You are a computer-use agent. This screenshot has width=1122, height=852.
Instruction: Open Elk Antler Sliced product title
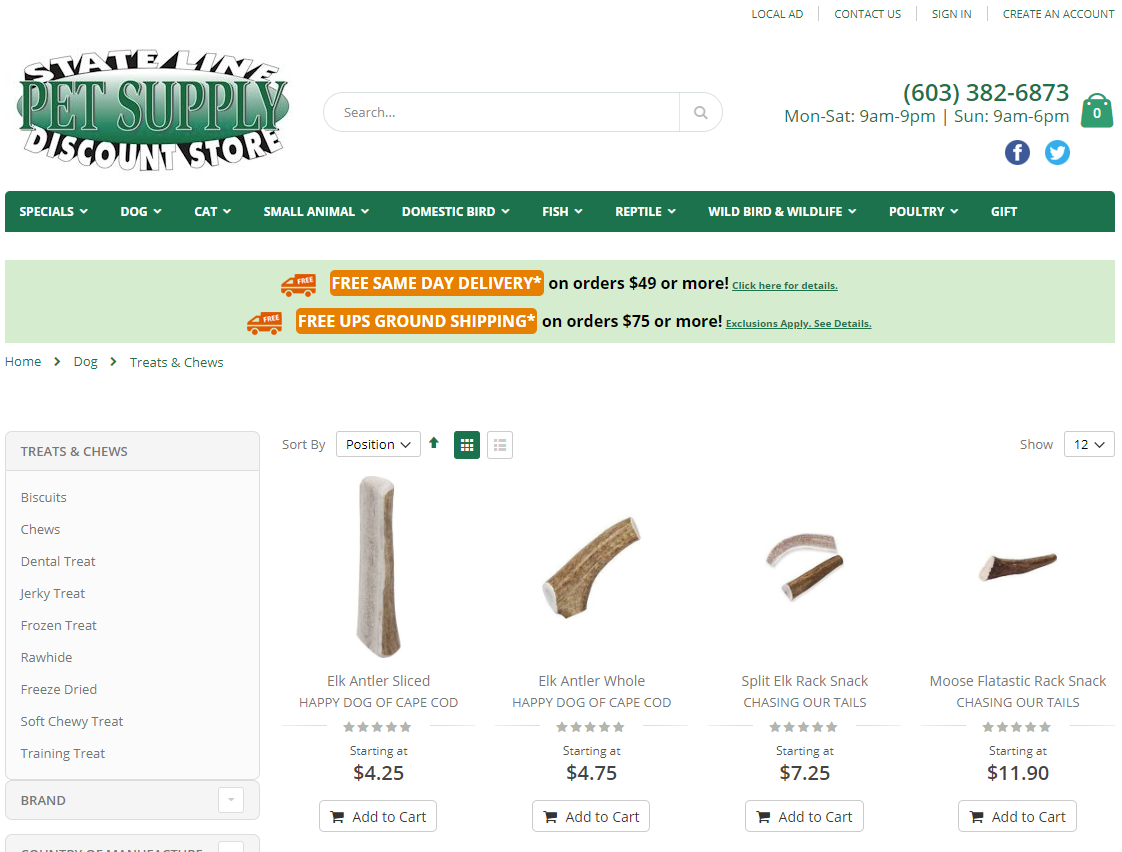379,681
